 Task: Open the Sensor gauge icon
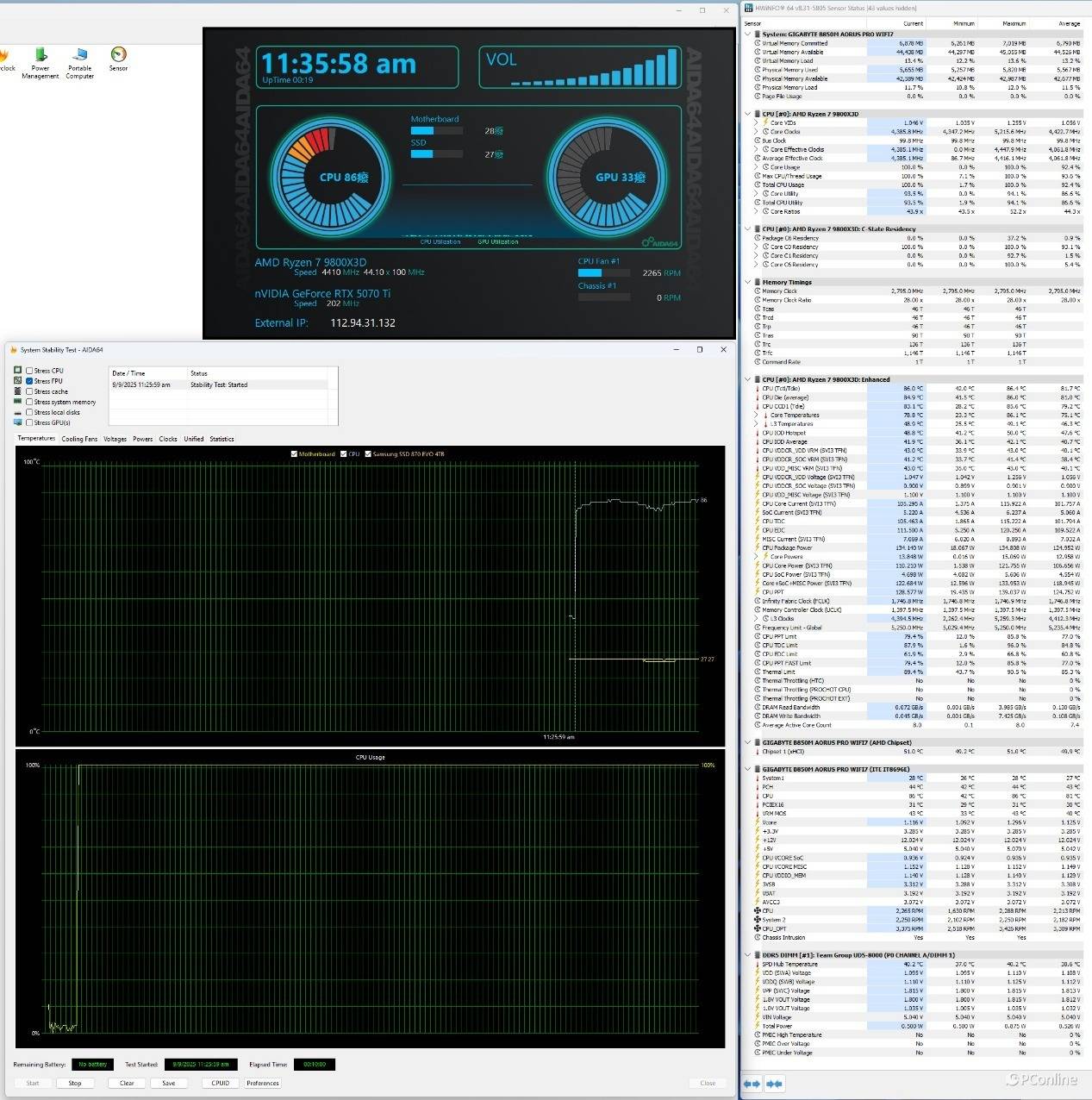point(119,55)
